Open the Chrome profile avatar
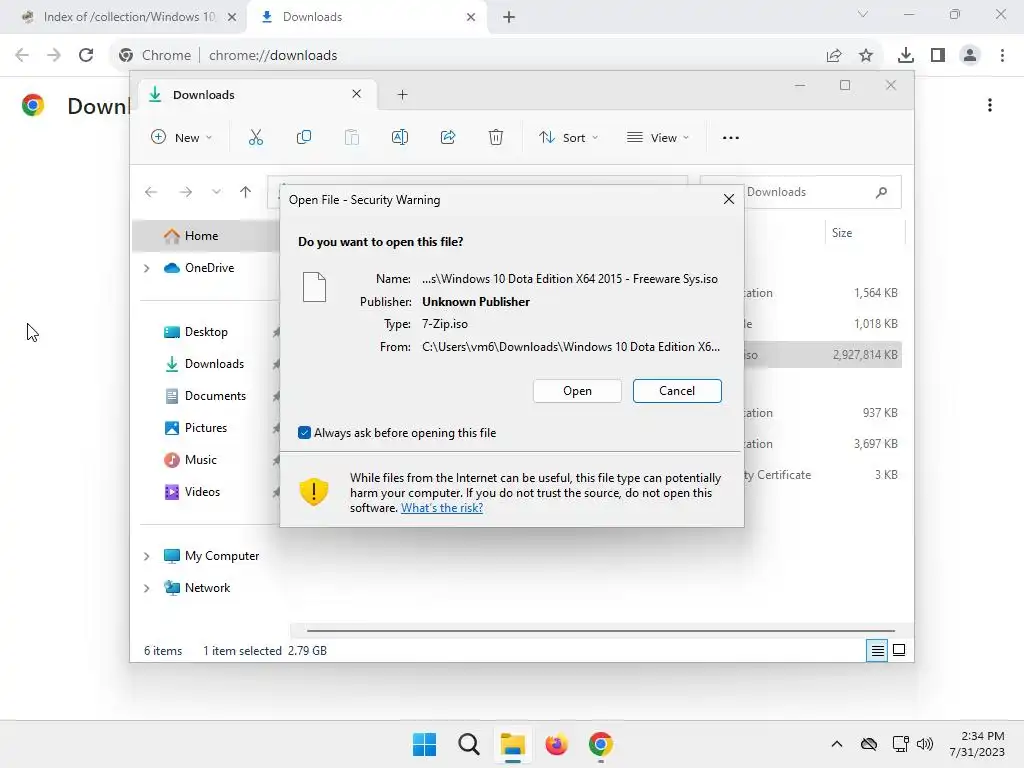Image resolution: width=1024 pixels, height=768 pixels. point(970,56)
